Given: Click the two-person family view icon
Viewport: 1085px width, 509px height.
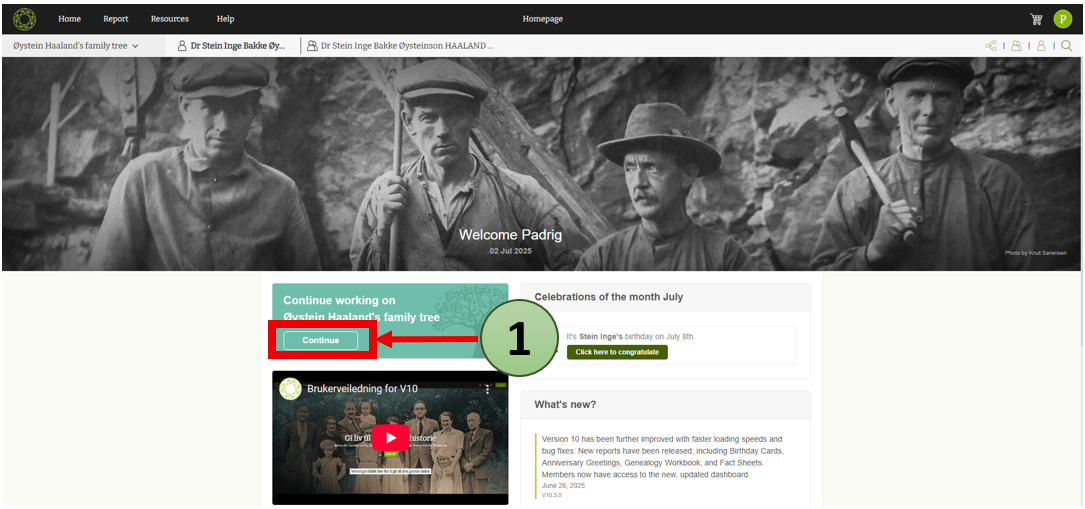Looking at the screenshot, I should pyautogui.click(x=1016, y=46).
